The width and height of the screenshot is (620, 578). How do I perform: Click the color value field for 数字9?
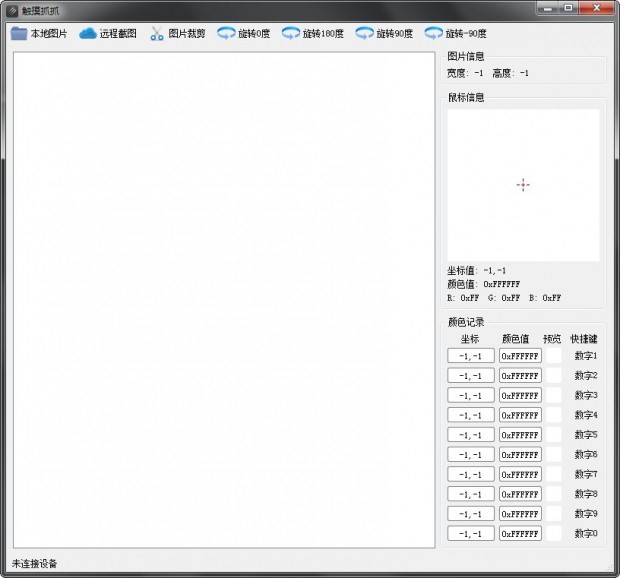(x=520, y=514)
